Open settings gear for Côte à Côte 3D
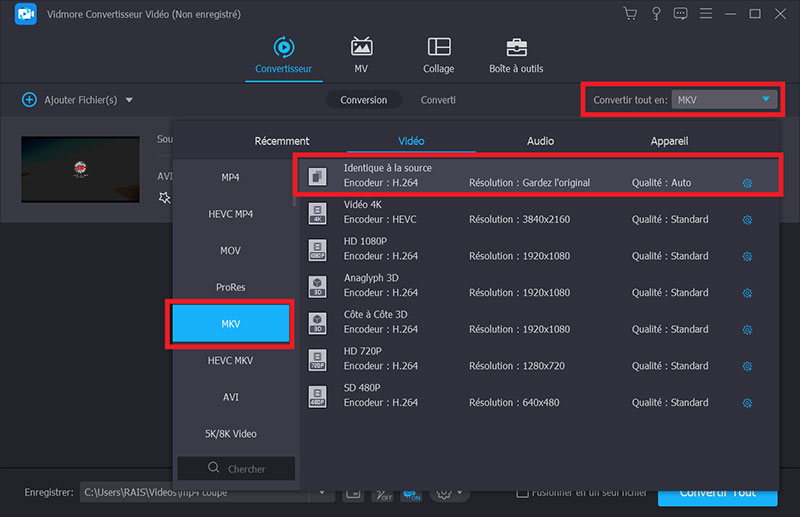Viewport: 800px width, 517px height. (x=747, y=330)
